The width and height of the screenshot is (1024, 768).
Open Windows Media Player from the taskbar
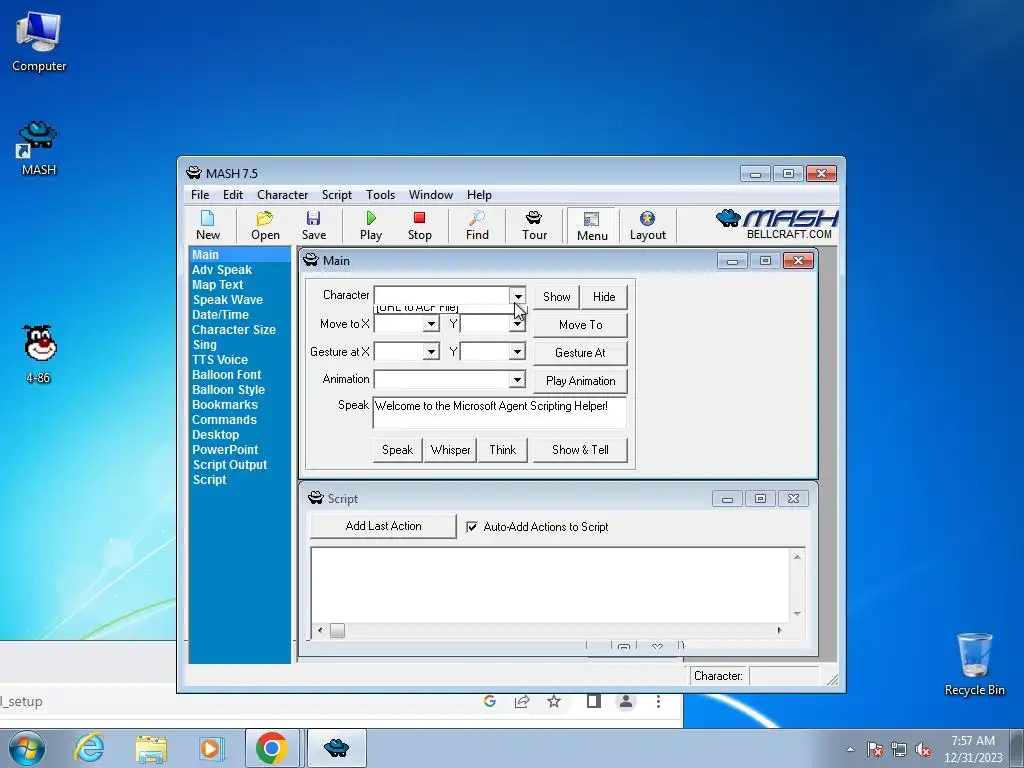211,748
